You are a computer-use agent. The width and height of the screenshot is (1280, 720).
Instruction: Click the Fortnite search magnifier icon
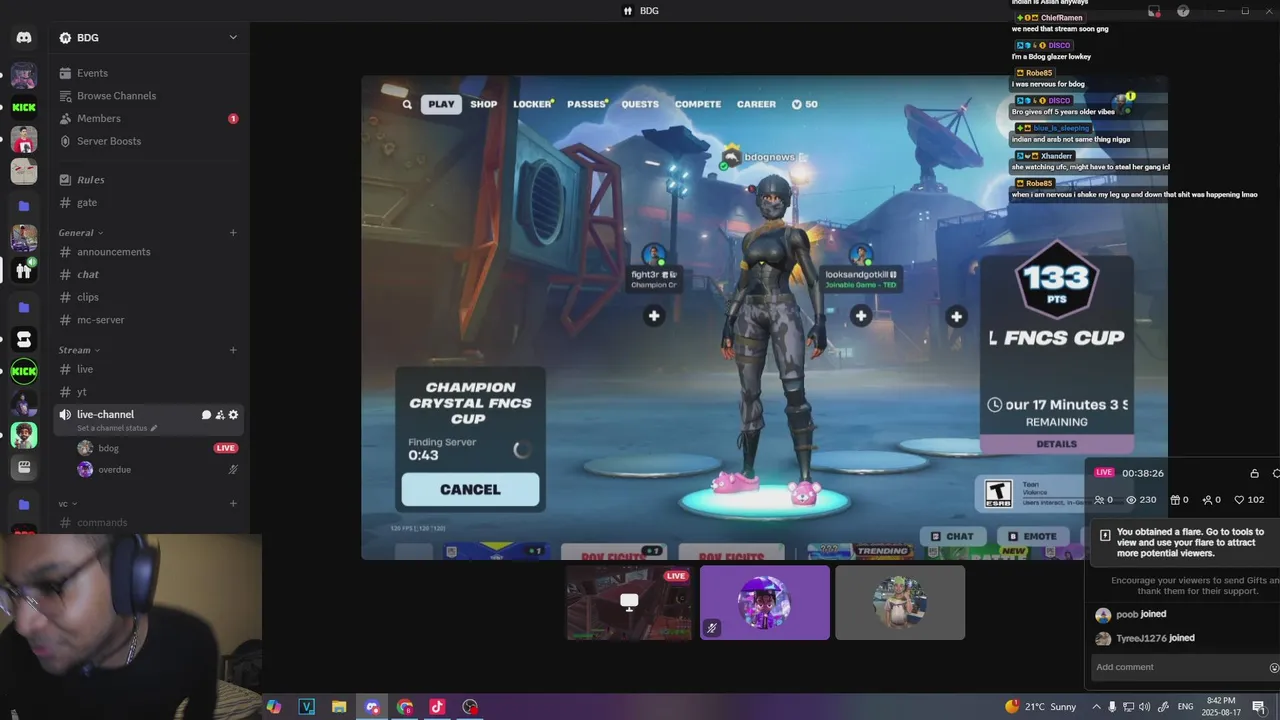(x=407, y=104)
